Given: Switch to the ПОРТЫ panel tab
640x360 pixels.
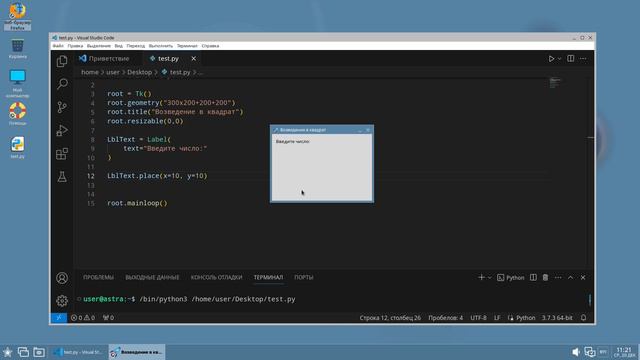Looking at the screenshot, I should coord(304,278).
